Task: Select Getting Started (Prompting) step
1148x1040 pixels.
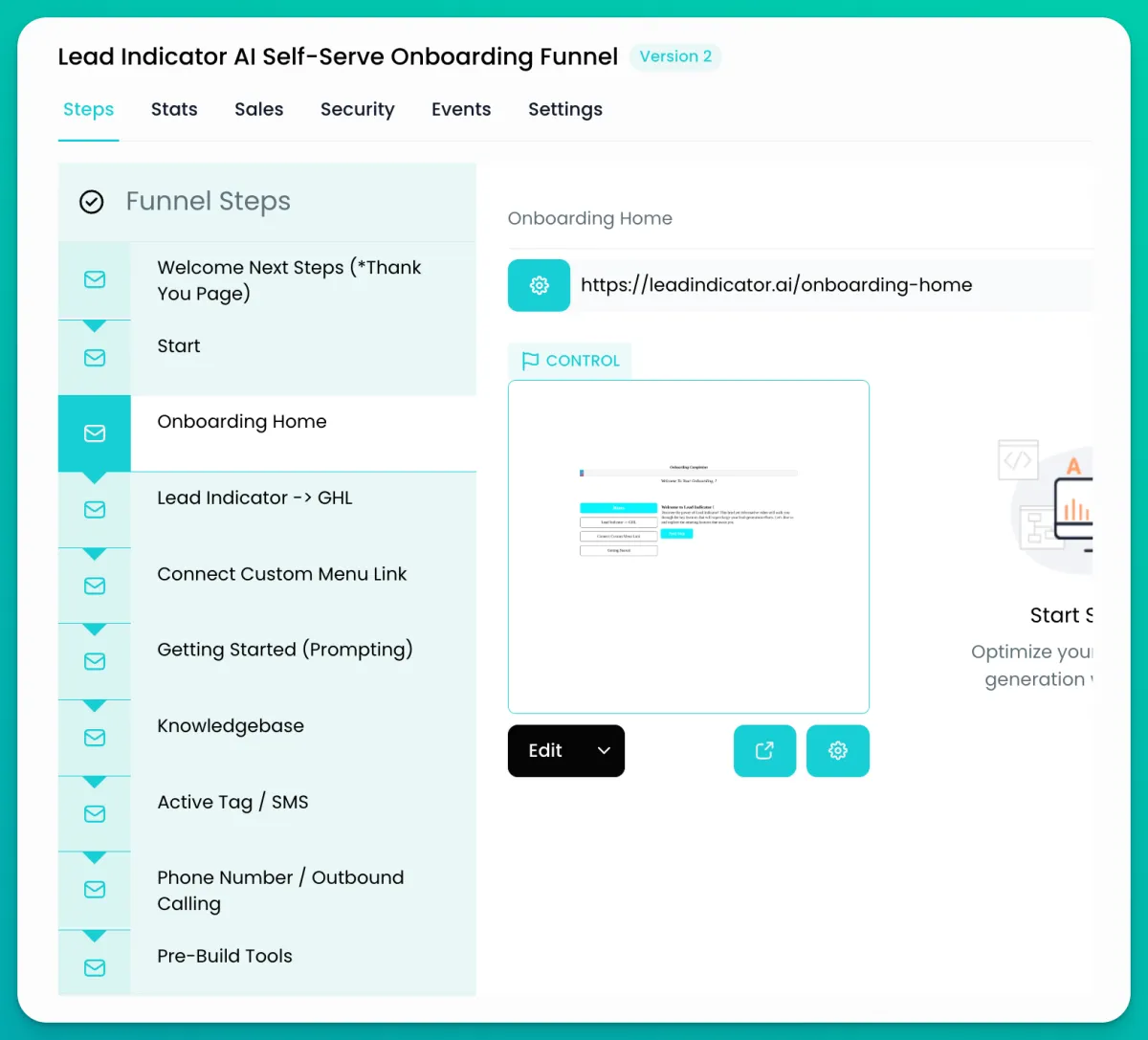Action: pyautogui.click(x=267, y=662)
